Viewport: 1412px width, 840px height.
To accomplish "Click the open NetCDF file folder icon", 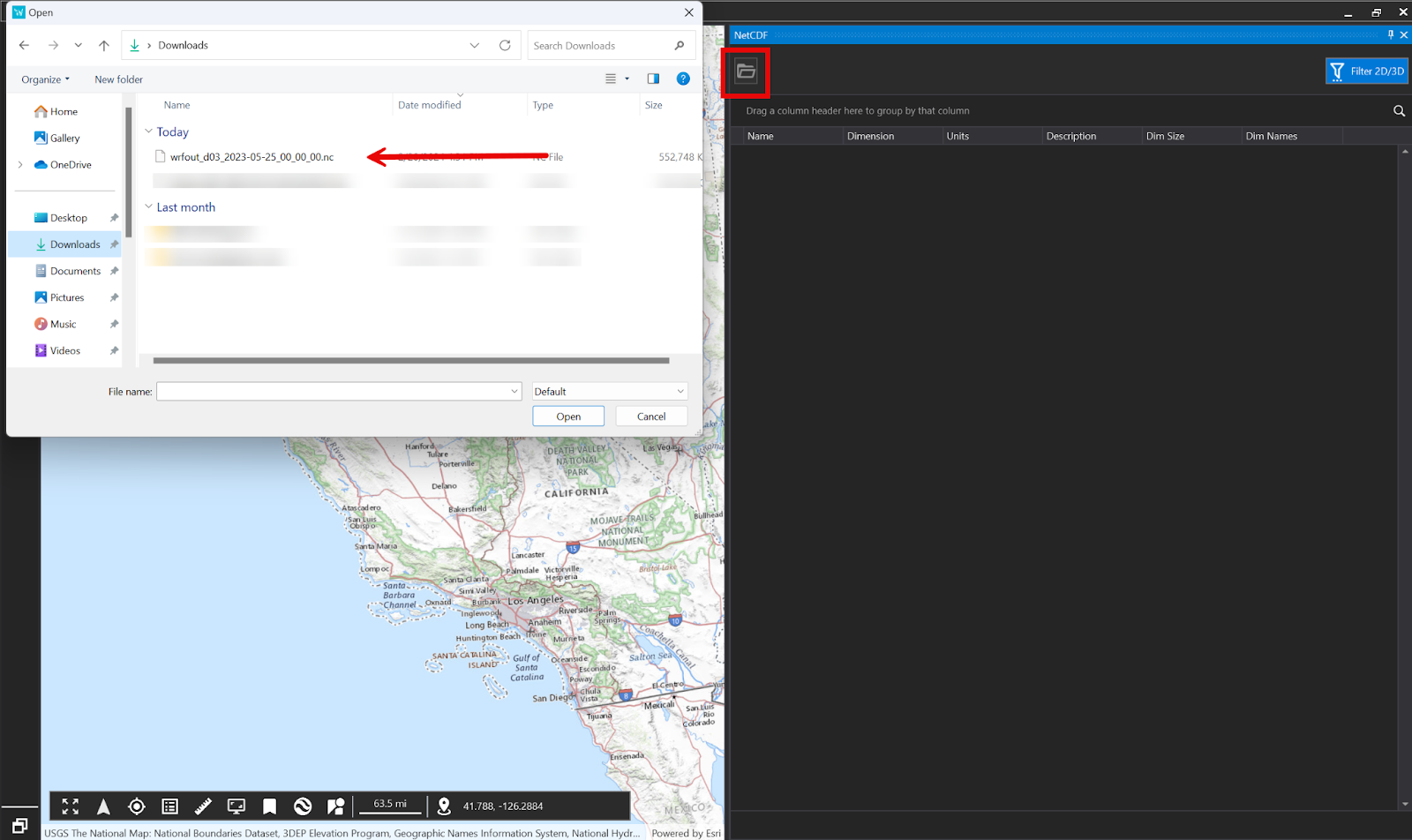I will click(746, 71).
